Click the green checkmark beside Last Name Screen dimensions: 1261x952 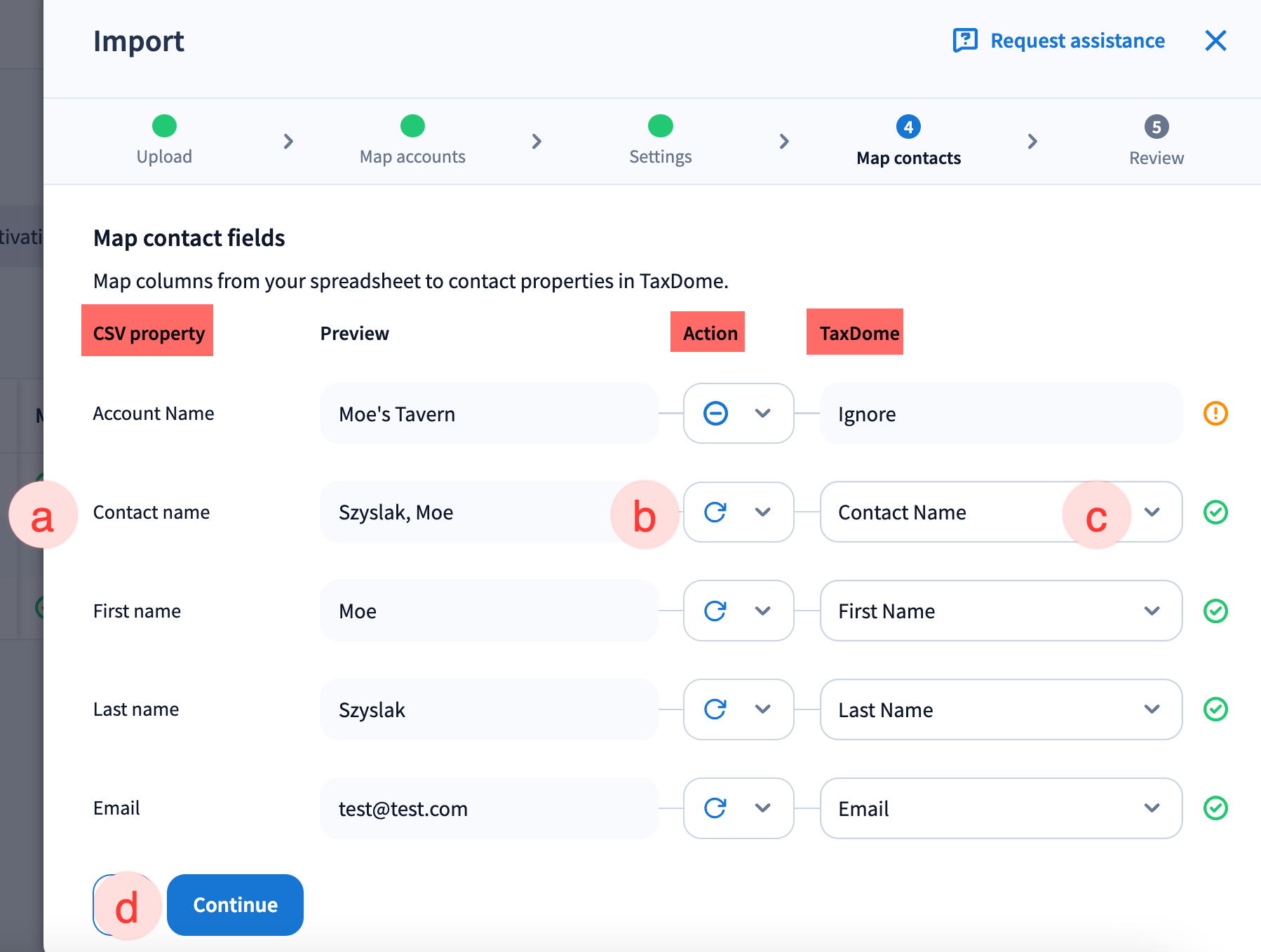(1215, 709)
